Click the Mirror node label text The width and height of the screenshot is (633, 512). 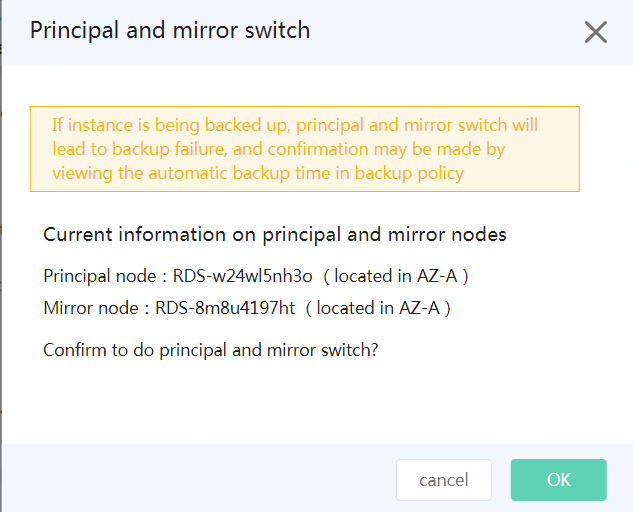click(91, 308)
